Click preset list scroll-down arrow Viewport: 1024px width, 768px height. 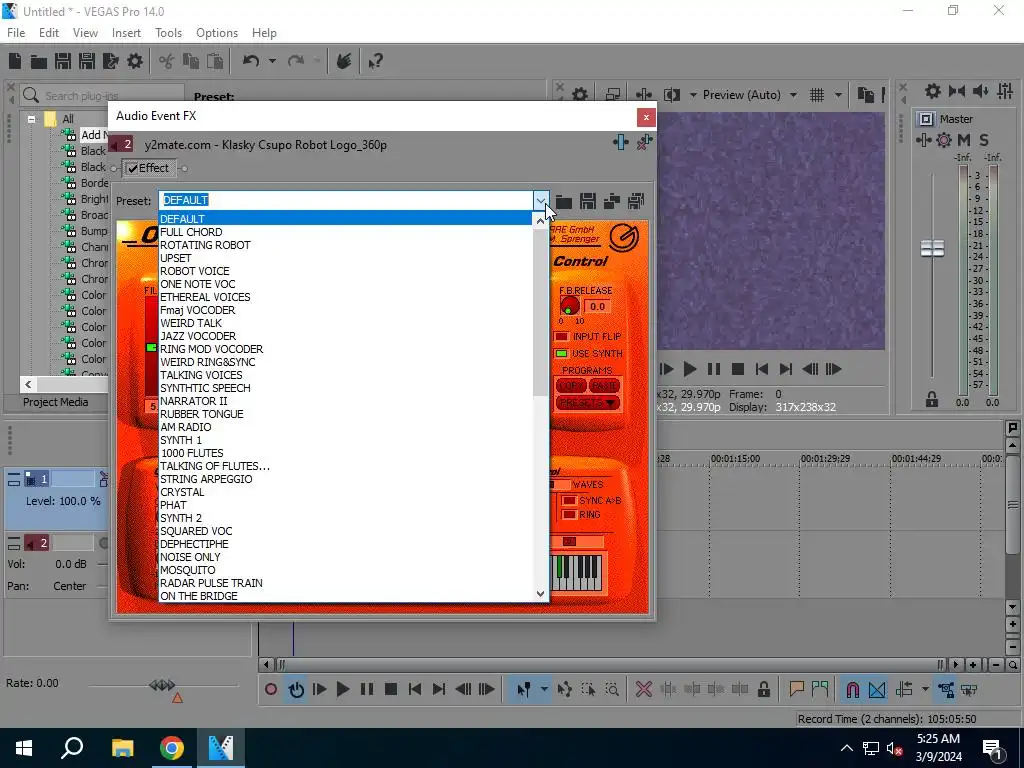[x=540, y=594]
